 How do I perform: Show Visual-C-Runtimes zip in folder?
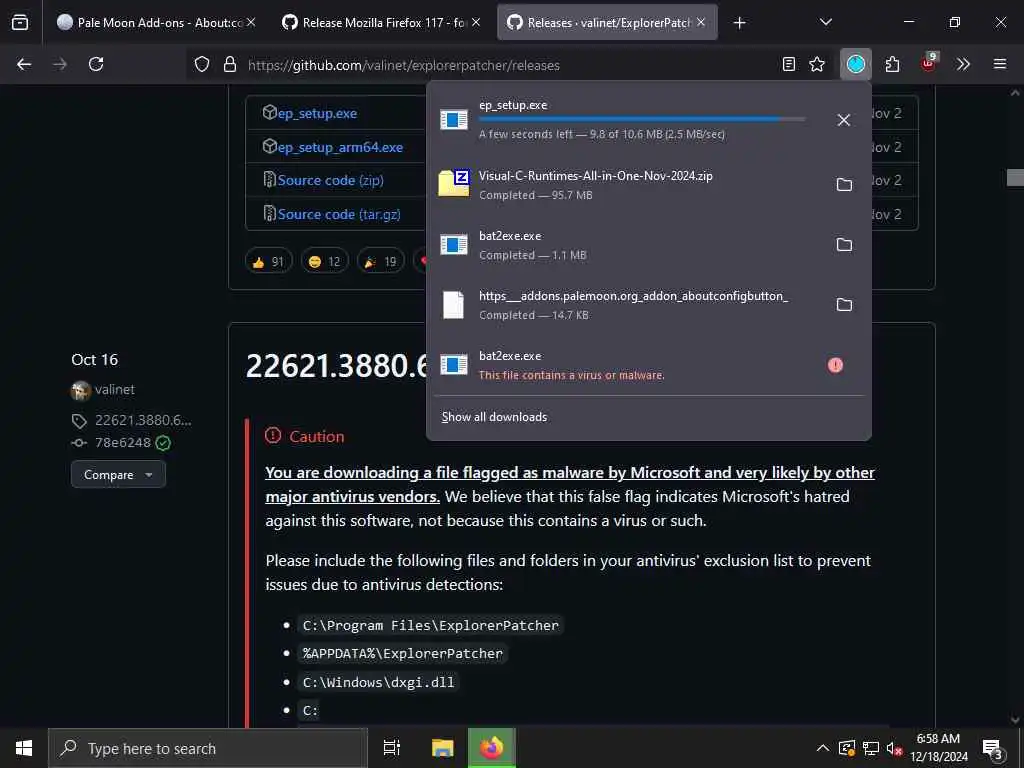844,185
